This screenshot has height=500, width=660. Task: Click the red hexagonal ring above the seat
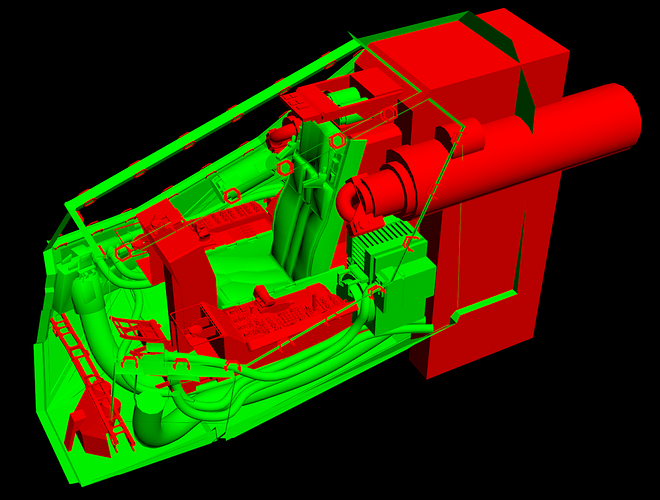pos(338,142)
